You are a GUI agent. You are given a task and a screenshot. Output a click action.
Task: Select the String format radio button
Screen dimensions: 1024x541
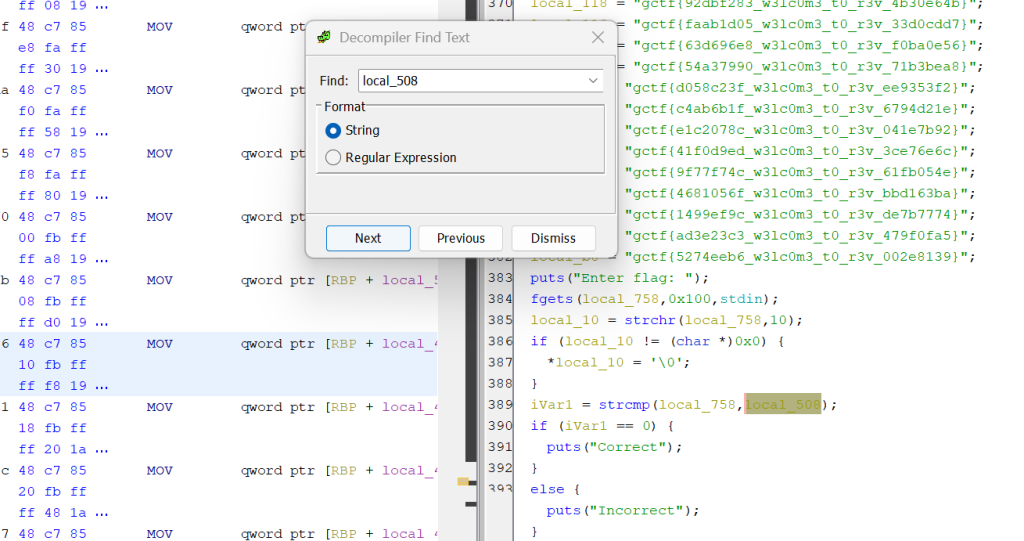point(333,131)
